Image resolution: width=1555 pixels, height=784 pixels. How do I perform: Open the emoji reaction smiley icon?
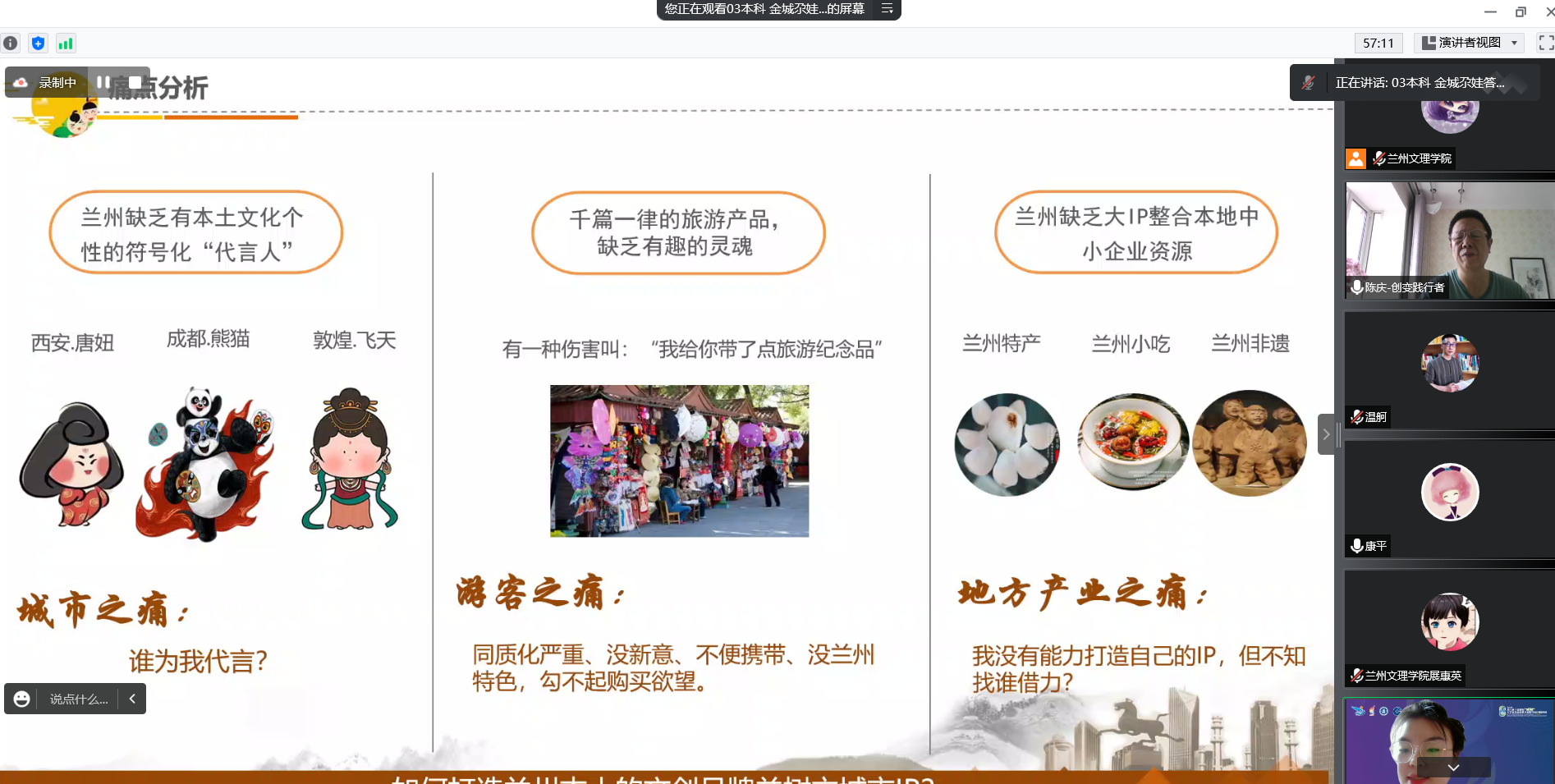(22, 699)
